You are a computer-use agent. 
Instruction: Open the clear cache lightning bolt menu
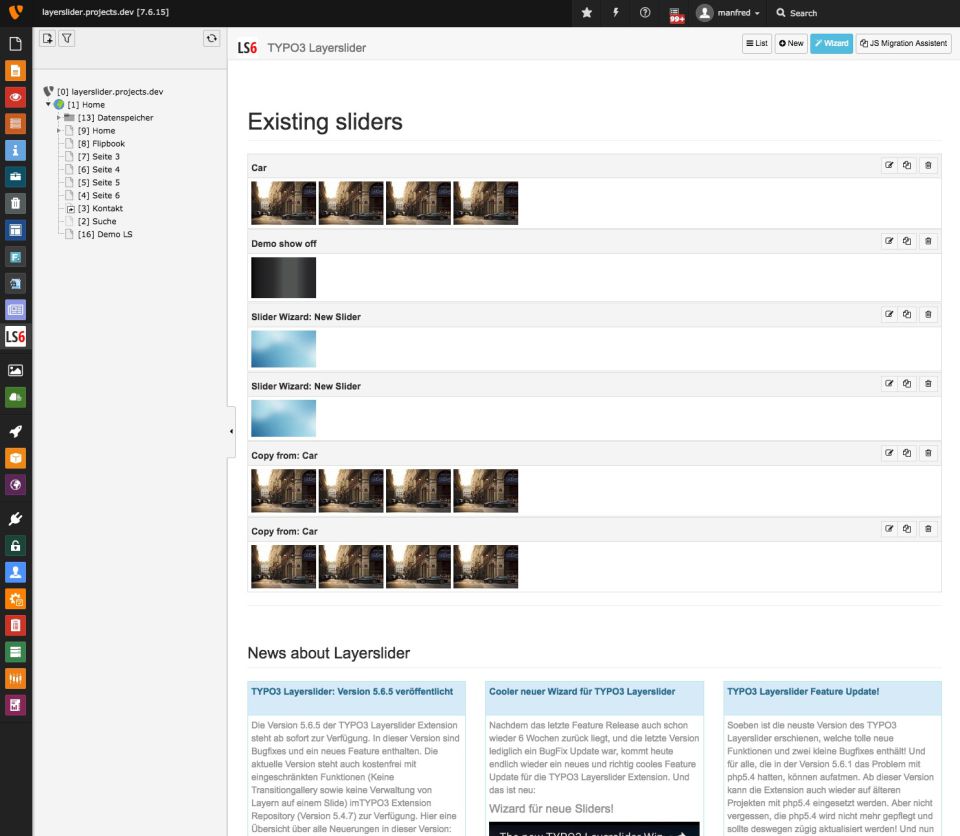click(x=616, y=13)
